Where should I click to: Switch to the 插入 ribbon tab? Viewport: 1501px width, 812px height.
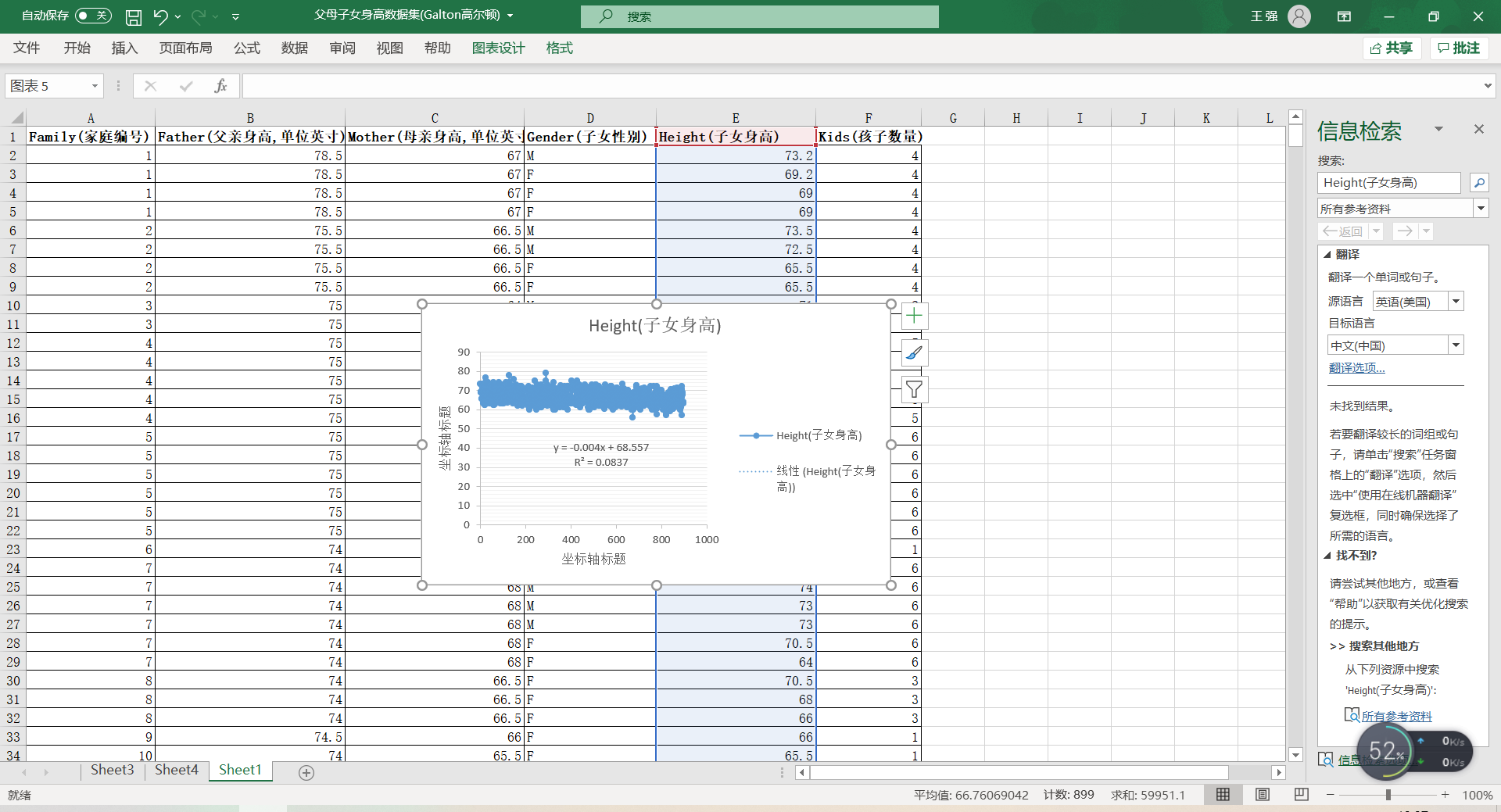(124, 48)
